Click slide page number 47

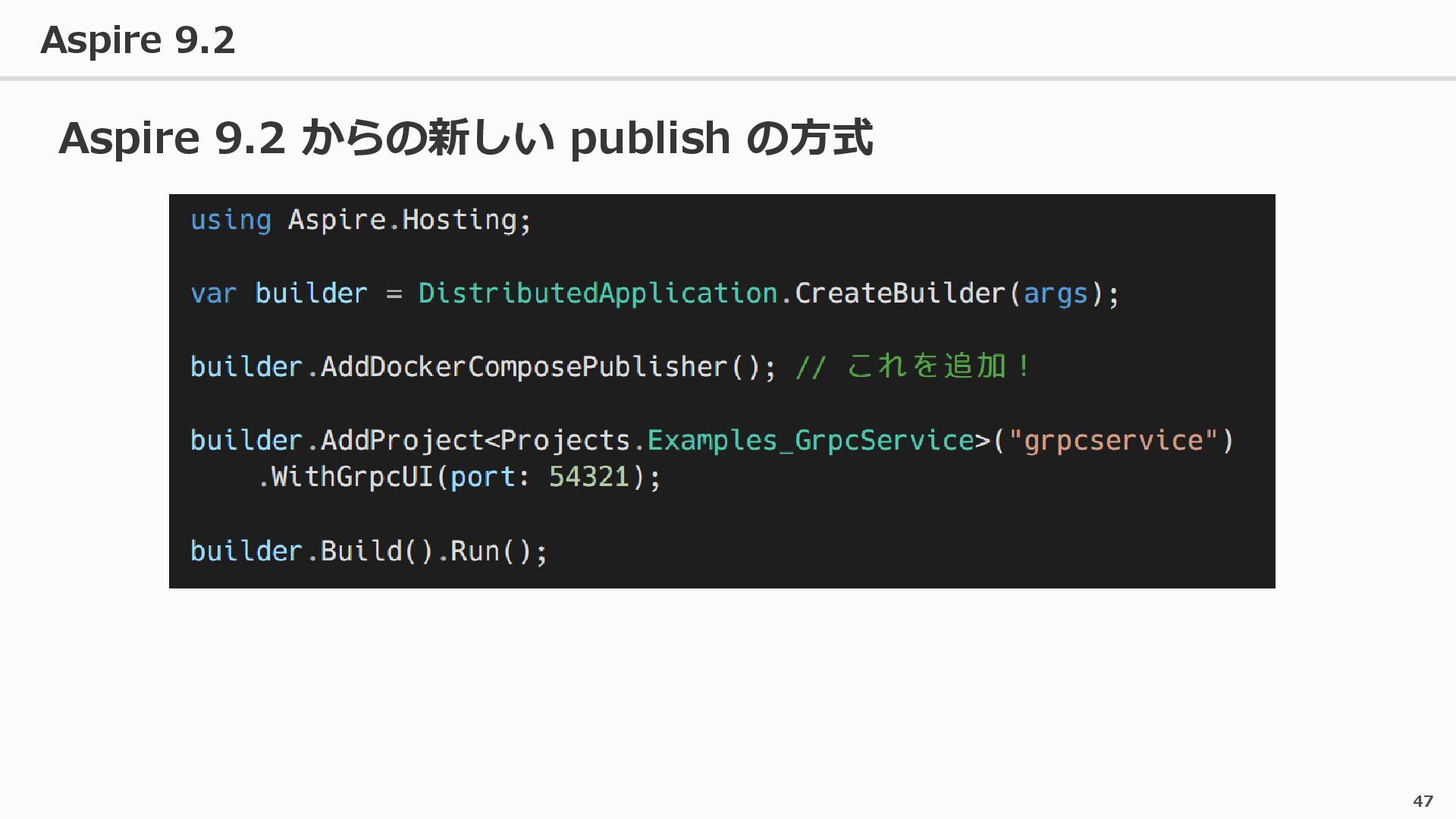click(x=1423, y=801)
